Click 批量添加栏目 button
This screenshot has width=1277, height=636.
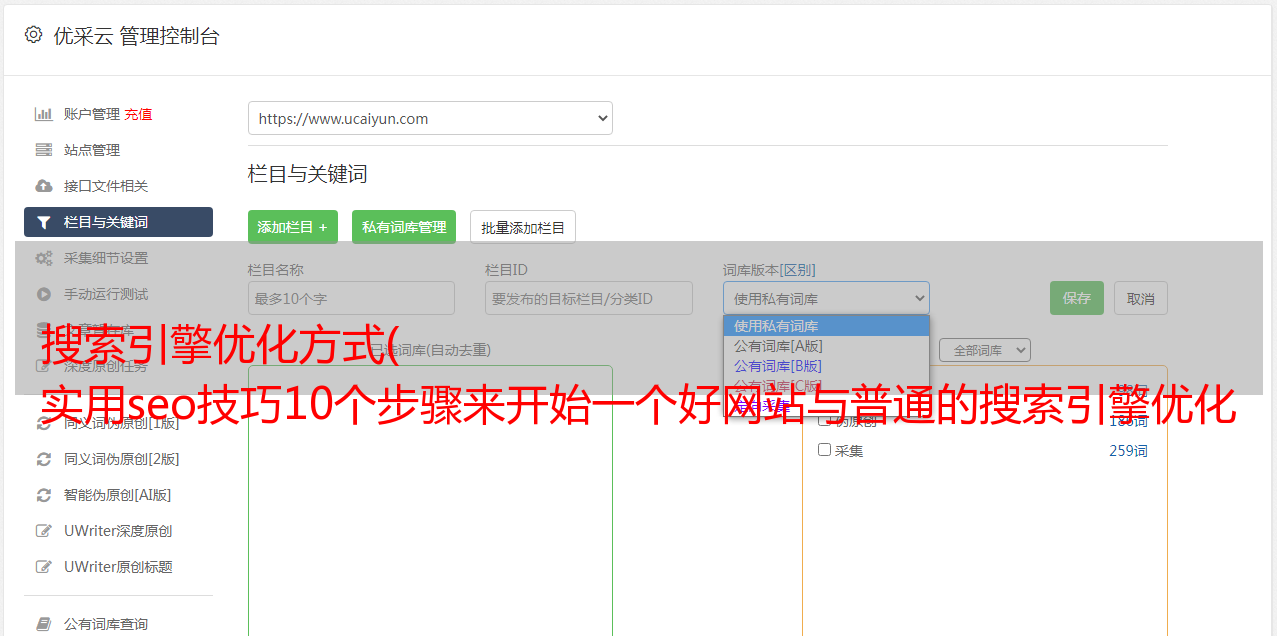coord(523,227)
